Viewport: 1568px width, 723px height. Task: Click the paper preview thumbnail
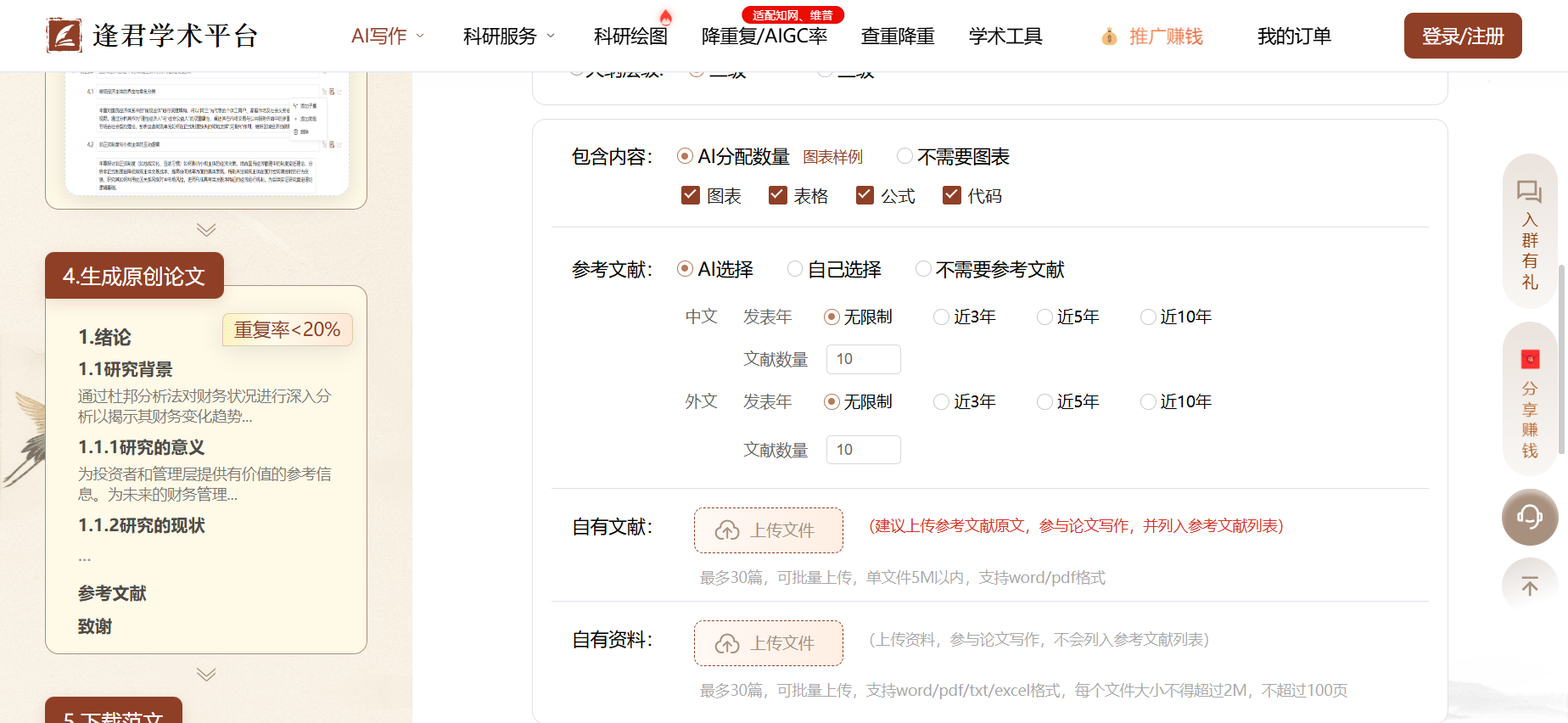[x=206, y=134]
